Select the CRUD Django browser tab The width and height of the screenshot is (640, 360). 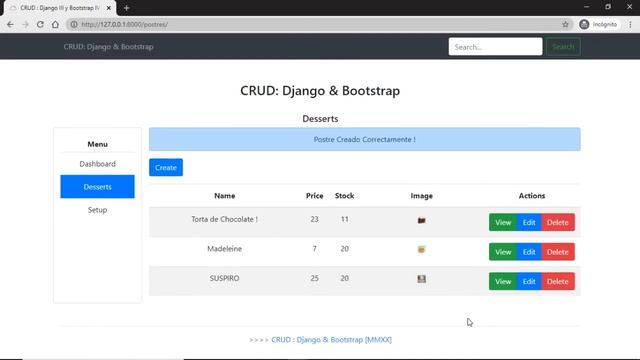click(60, 8)
